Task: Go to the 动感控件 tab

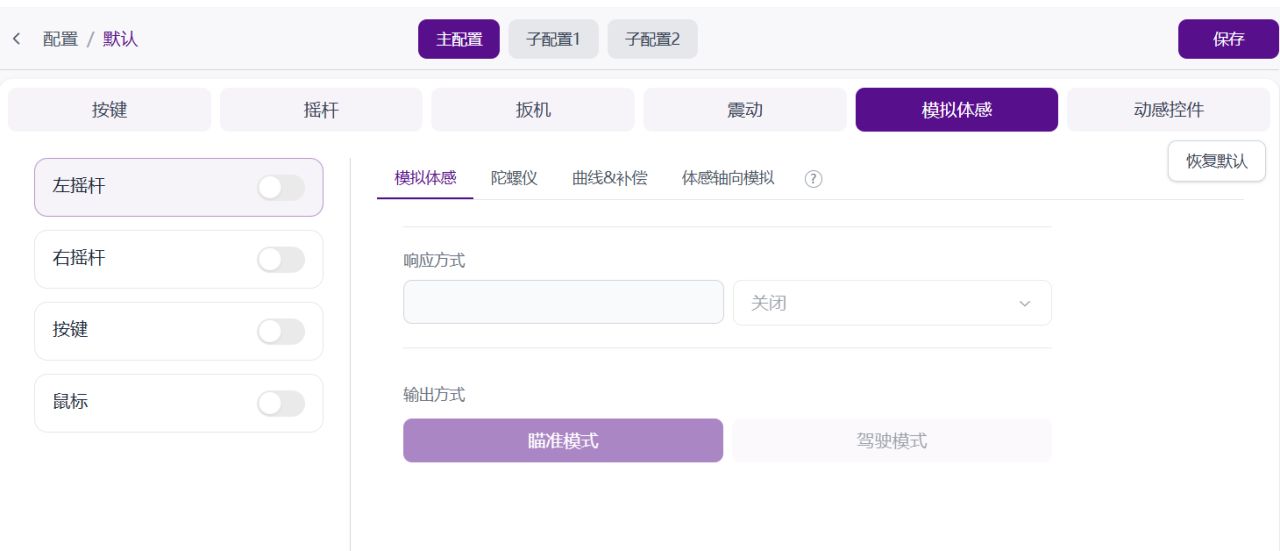Action: [x=1170, y=110]
